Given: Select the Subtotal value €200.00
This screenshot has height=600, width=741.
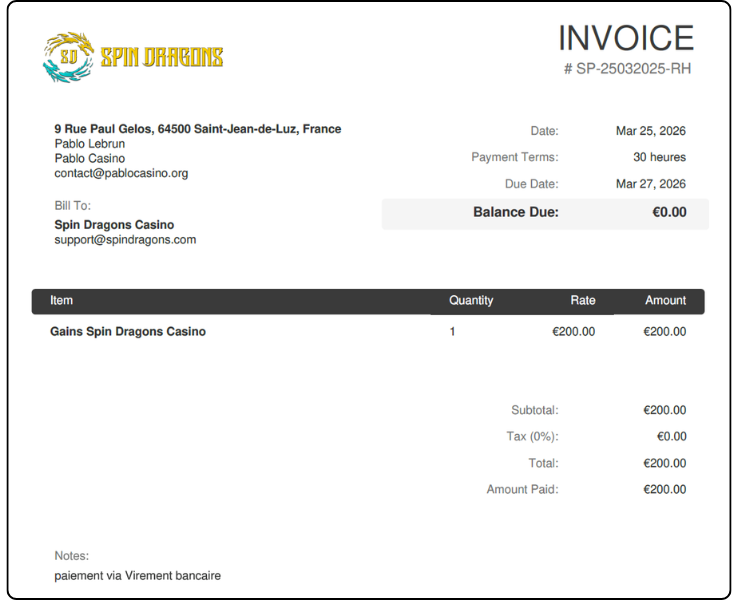Looking at the screenshot, I should (664, 410).
